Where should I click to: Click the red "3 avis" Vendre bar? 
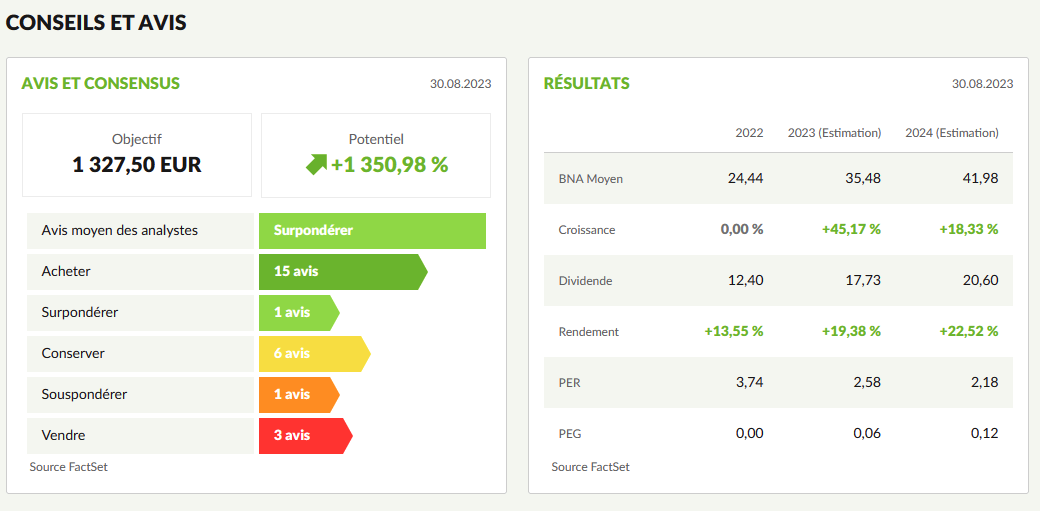[303, 435]
